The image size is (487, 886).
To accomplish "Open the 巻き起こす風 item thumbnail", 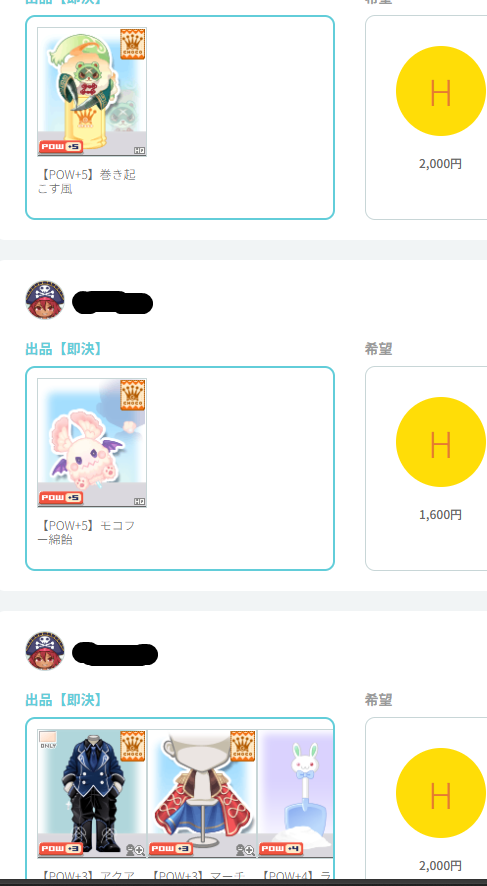I will pos(92,92).
